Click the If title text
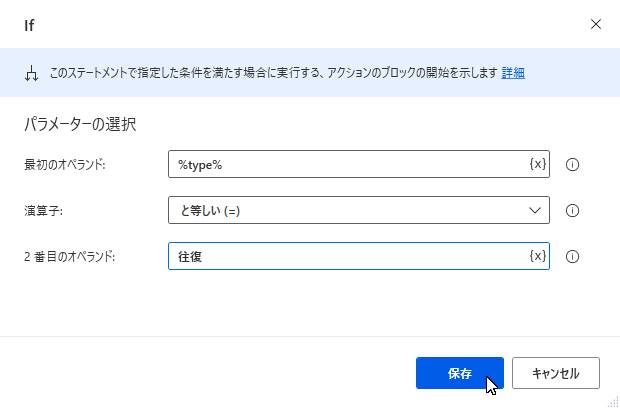Viewport: 620px width, 409px height. coord(29,25)
